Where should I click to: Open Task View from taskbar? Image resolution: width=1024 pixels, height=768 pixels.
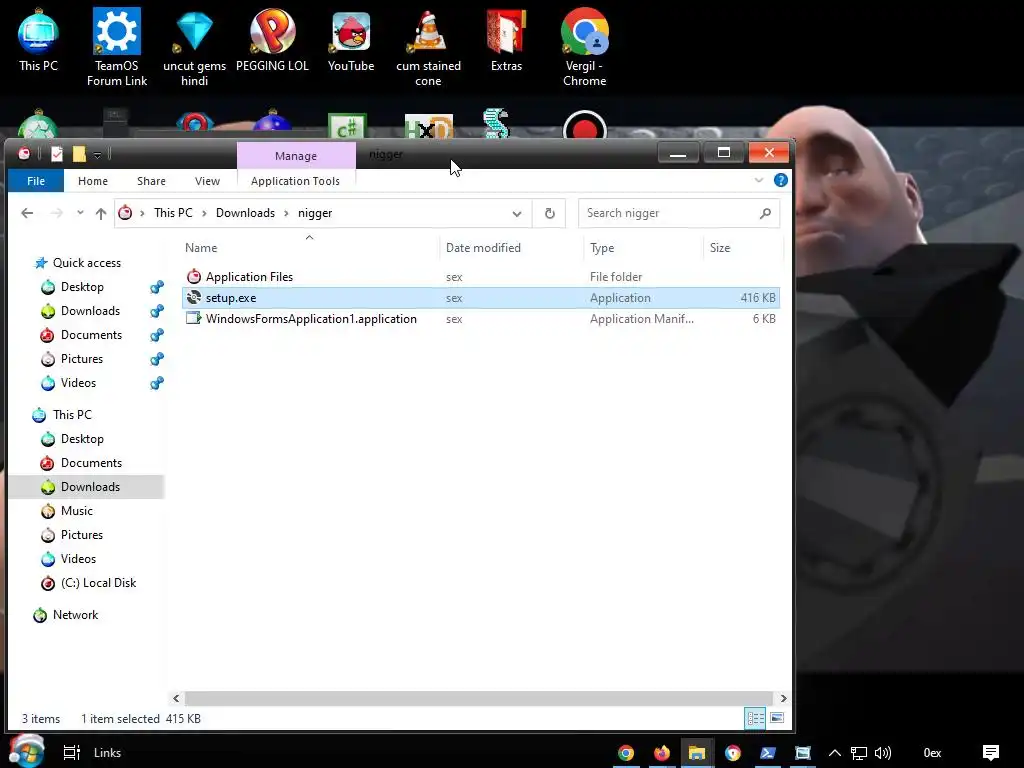[71, 752]
